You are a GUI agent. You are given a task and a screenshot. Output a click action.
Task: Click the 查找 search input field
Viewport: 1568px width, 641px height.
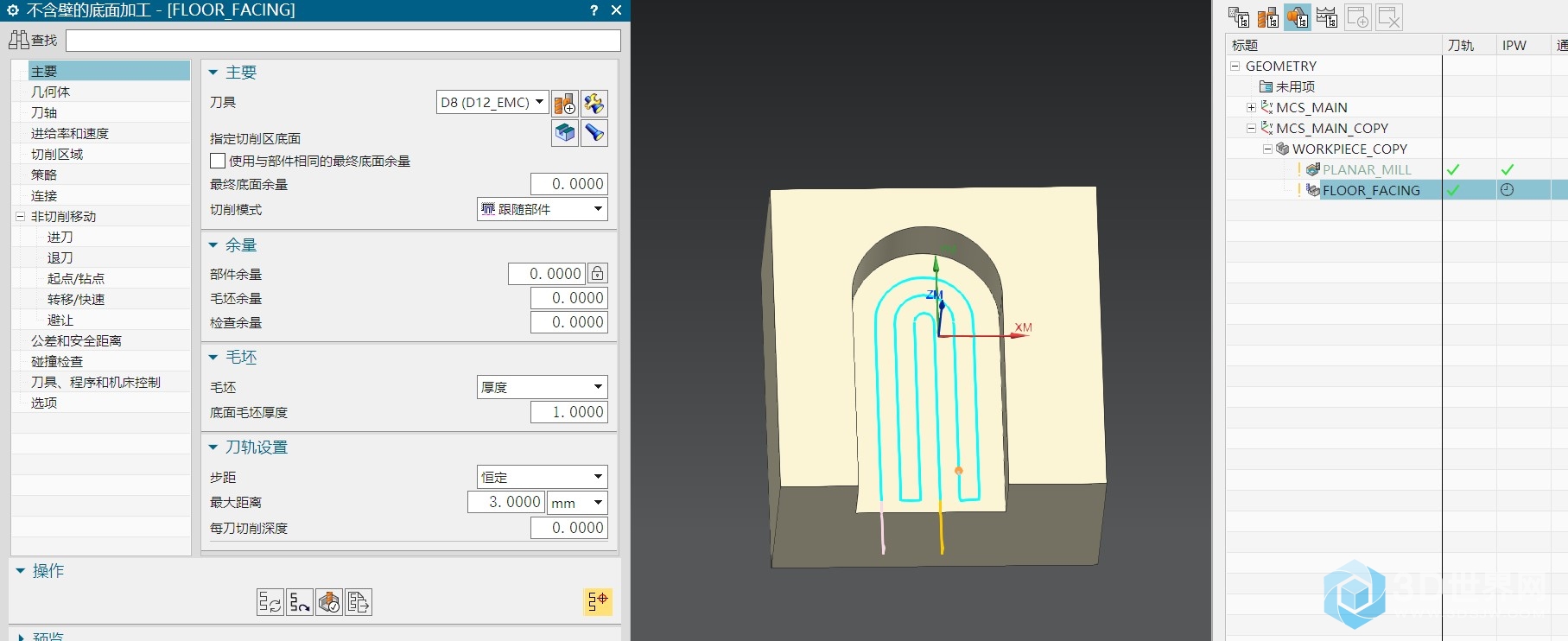point(343,40)
